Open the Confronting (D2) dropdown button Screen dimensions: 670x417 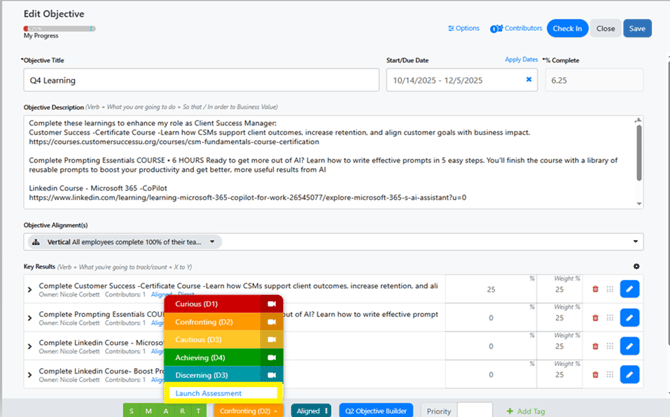point(245,410)
